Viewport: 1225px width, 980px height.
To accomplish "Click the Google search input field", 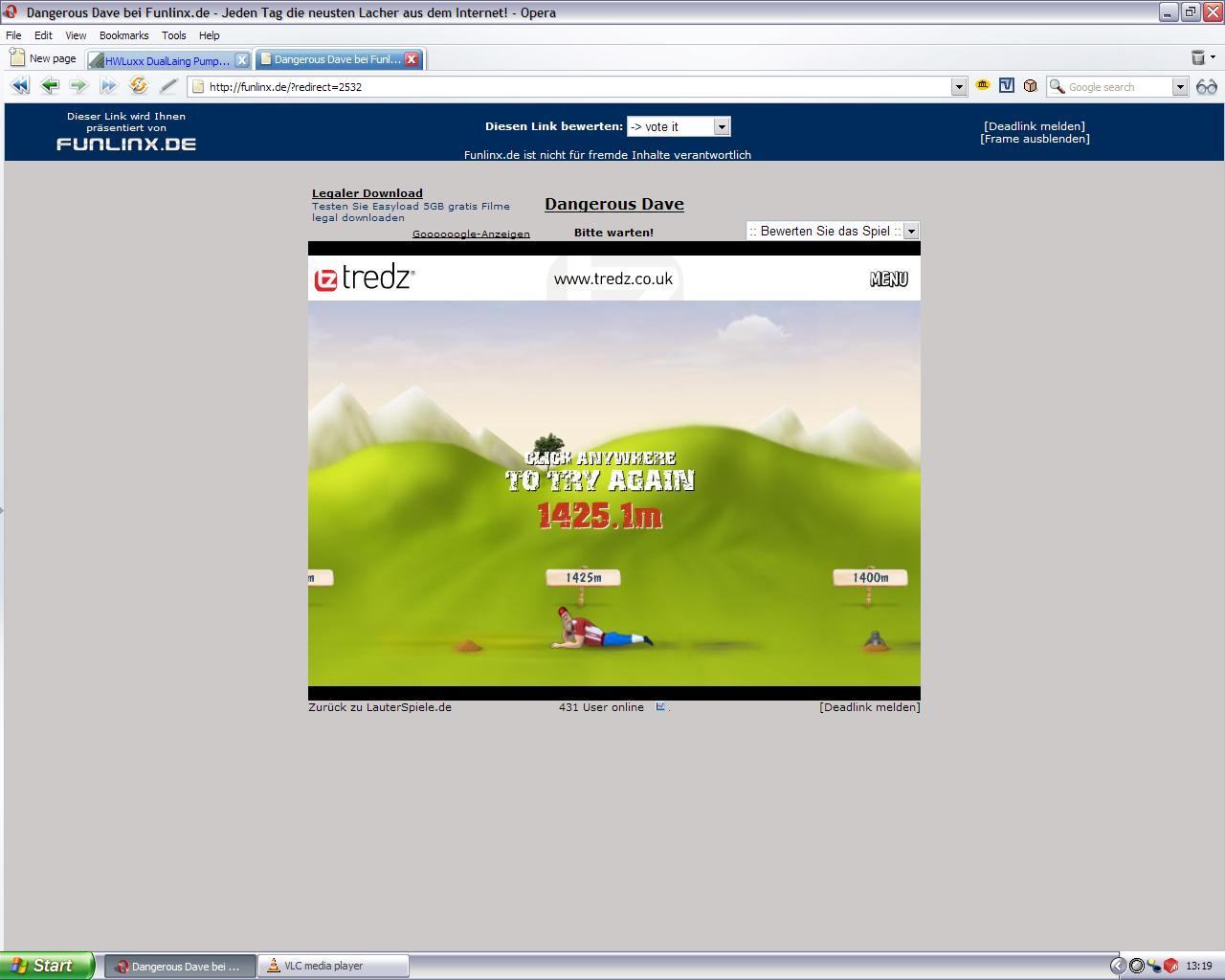I will (x=1118, y=86).
